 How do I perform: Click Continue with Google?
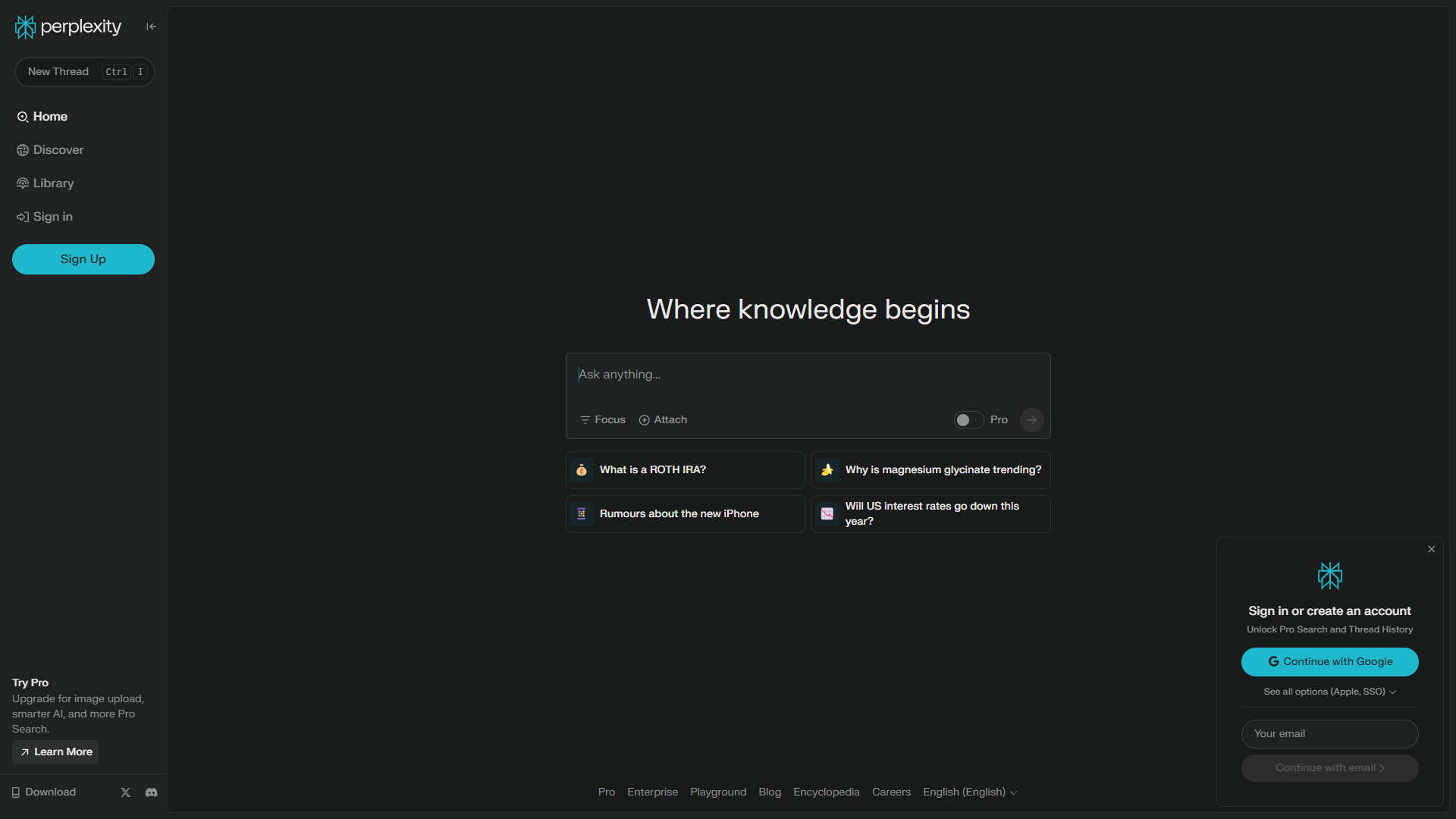[1330, 661]
